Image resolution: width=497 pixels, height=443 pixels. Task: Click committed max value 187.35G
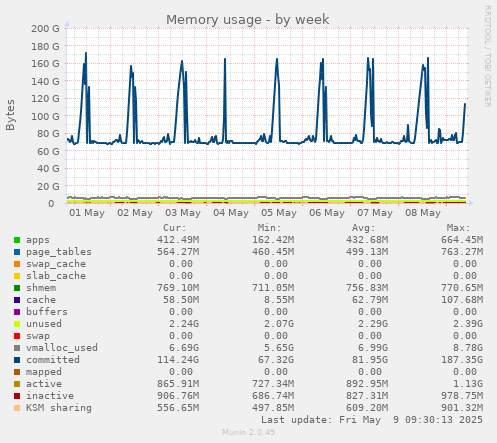462,360
